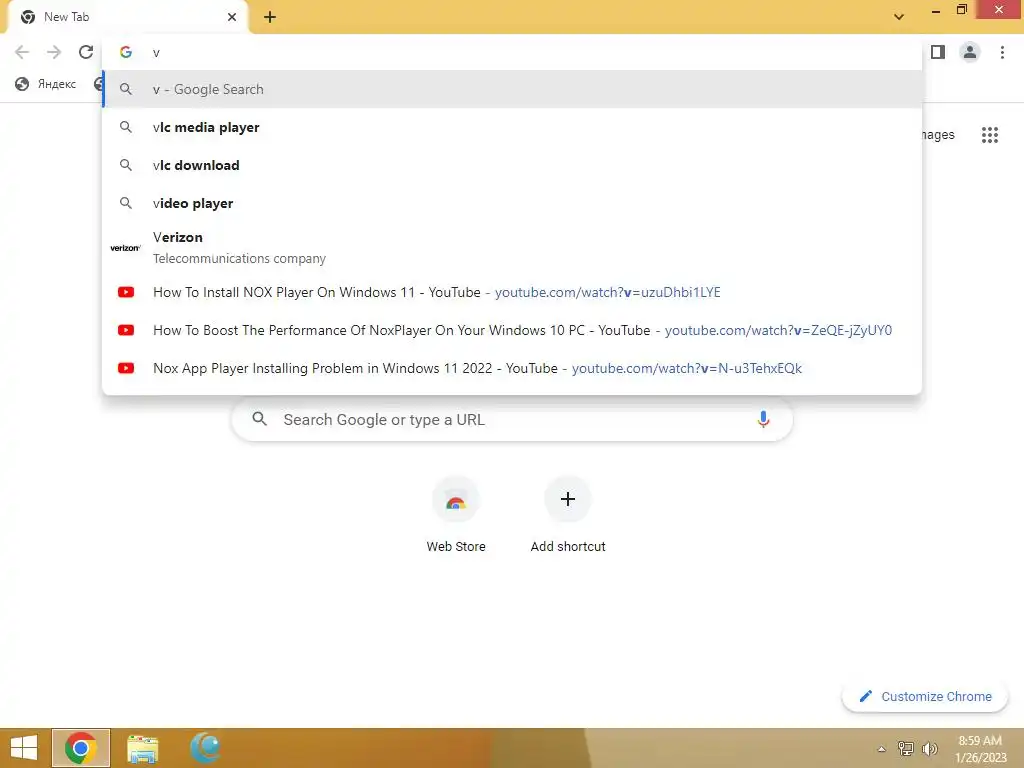Click the Google G icon in address bar
1024x768 pixels.
click(x=126, y=52)
